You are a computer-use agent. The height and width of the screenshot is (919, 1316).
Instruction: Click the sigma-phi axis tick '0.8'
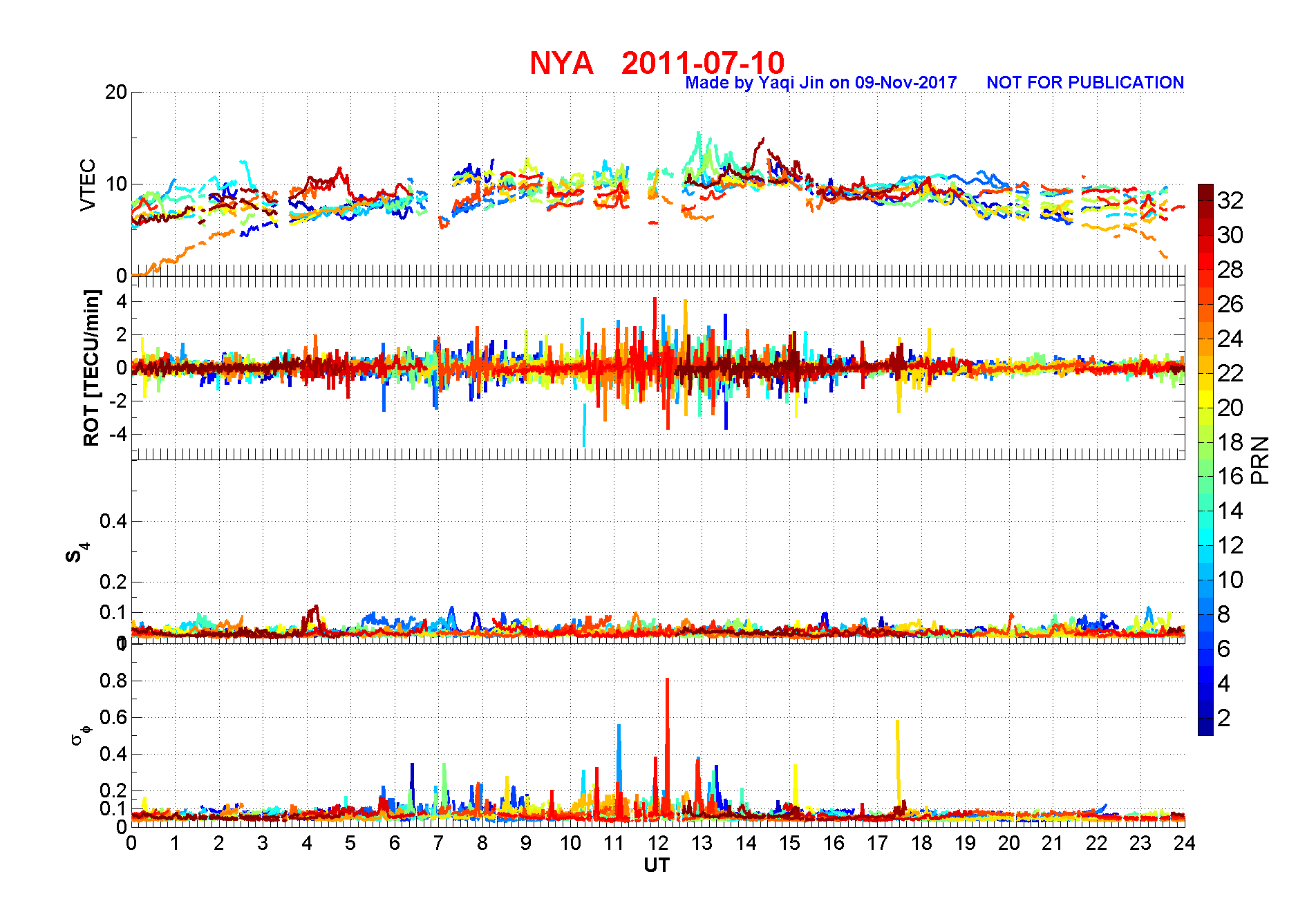113,681
